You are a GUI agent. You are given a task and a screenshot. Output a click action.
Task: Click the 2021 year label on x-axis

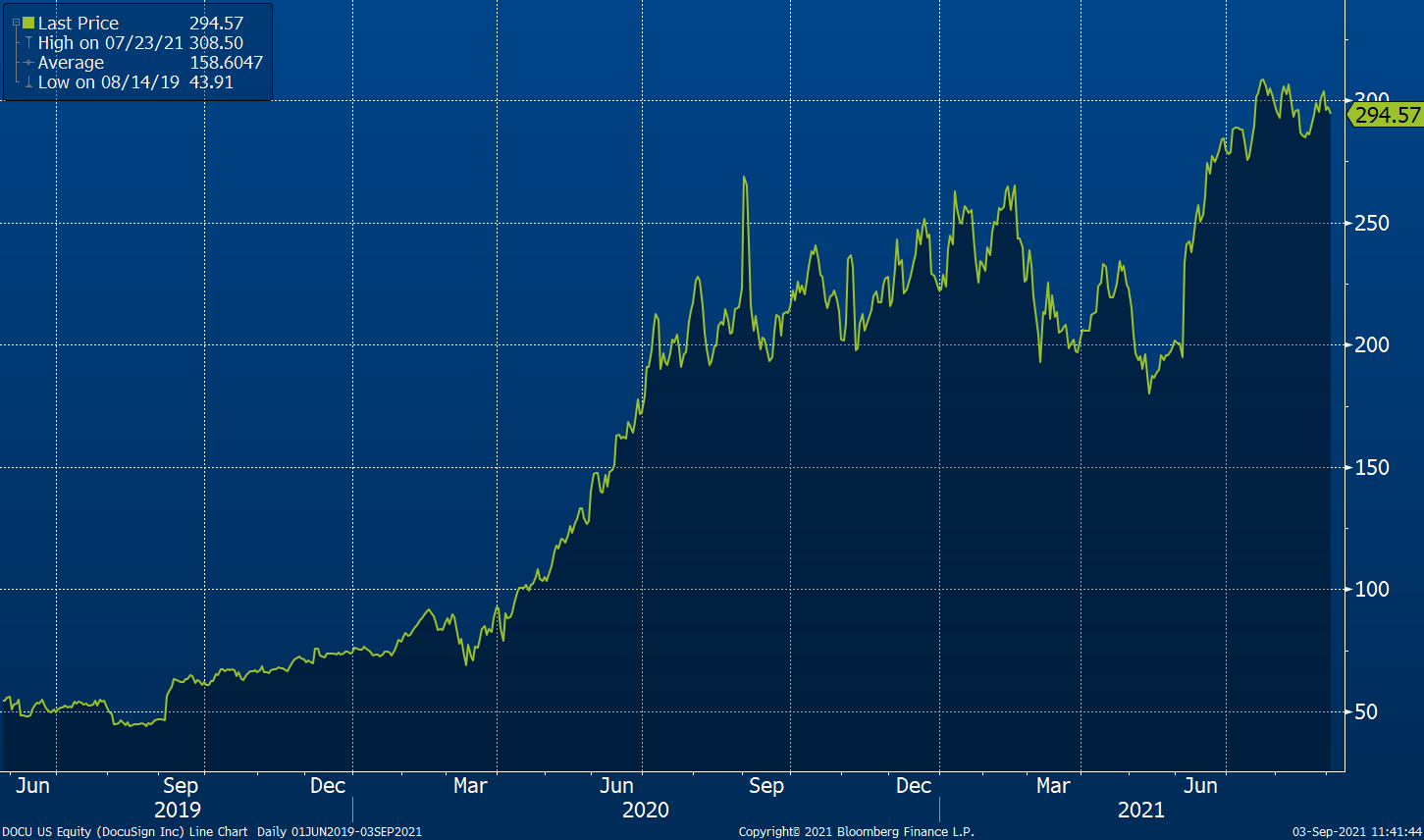tap(1141, 810)
